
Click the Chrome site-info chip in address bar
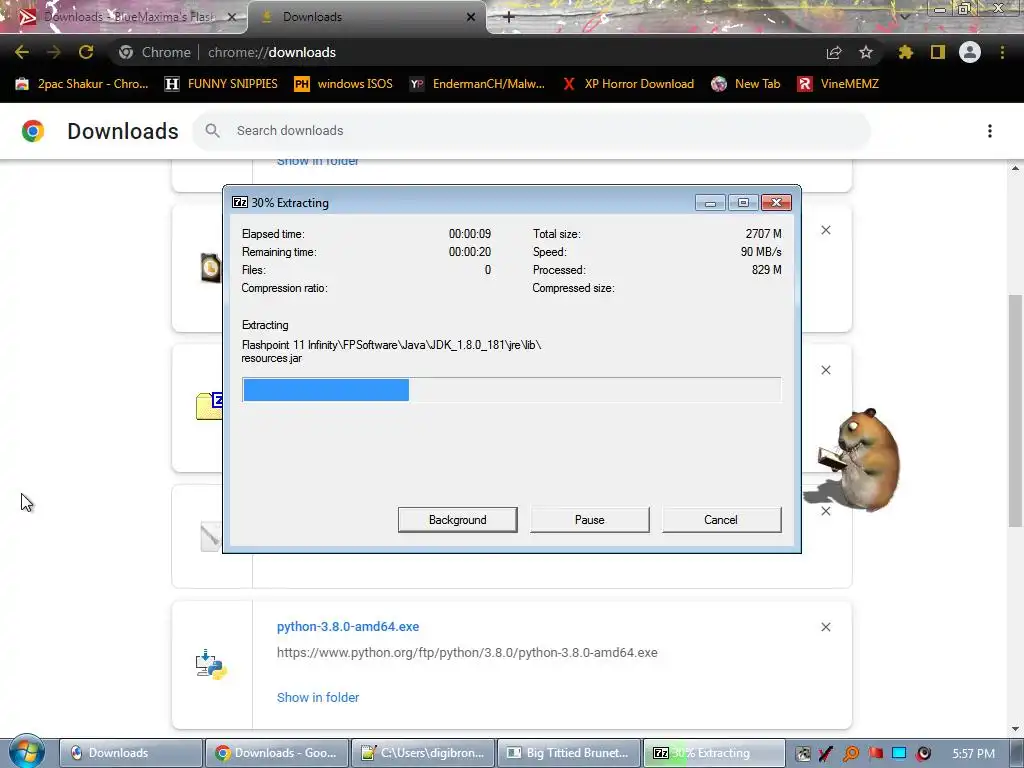tap(155, 52)
